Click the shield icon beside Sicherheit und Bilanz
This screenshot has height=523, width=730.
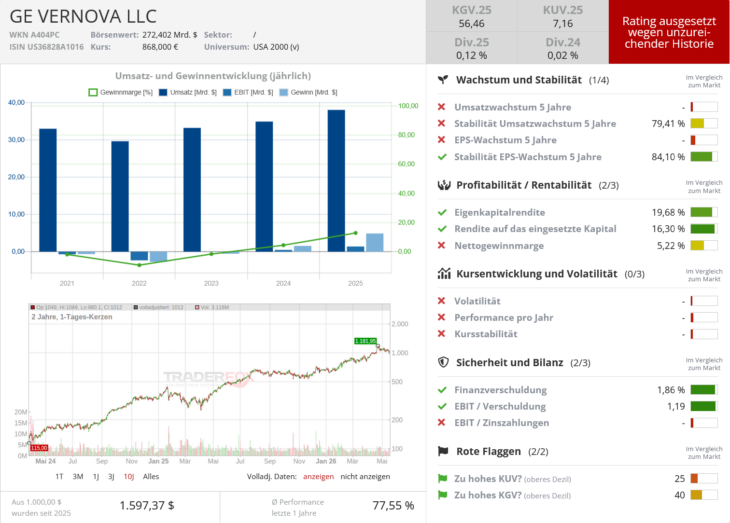tap(443, 362)
